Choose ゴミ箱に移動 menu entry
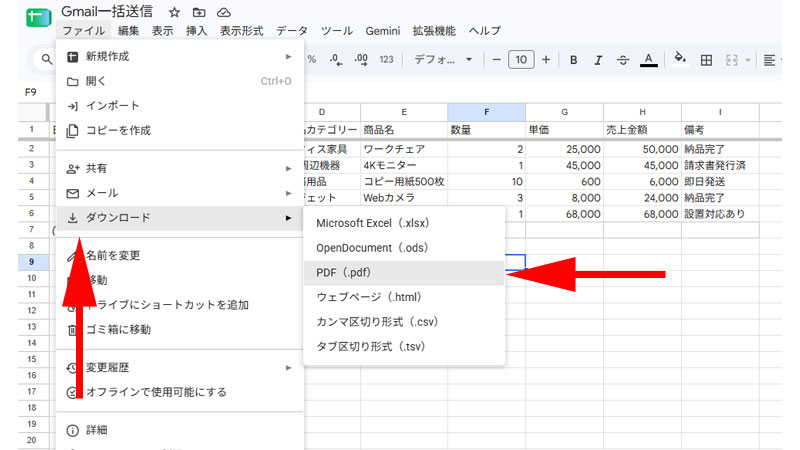 [180, 330]
